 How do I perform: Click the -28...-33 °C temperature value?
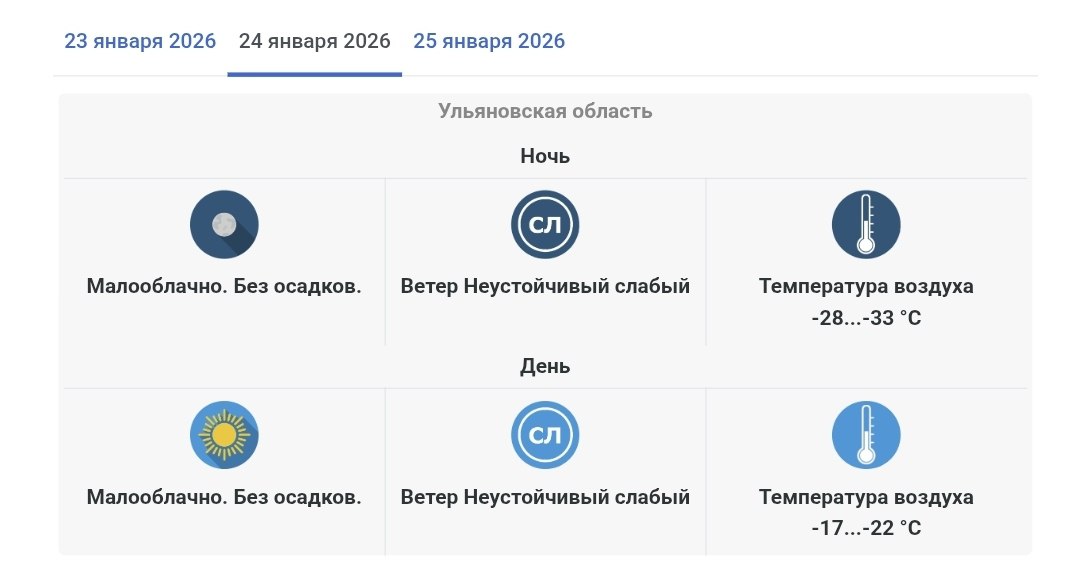coord(866,318)
